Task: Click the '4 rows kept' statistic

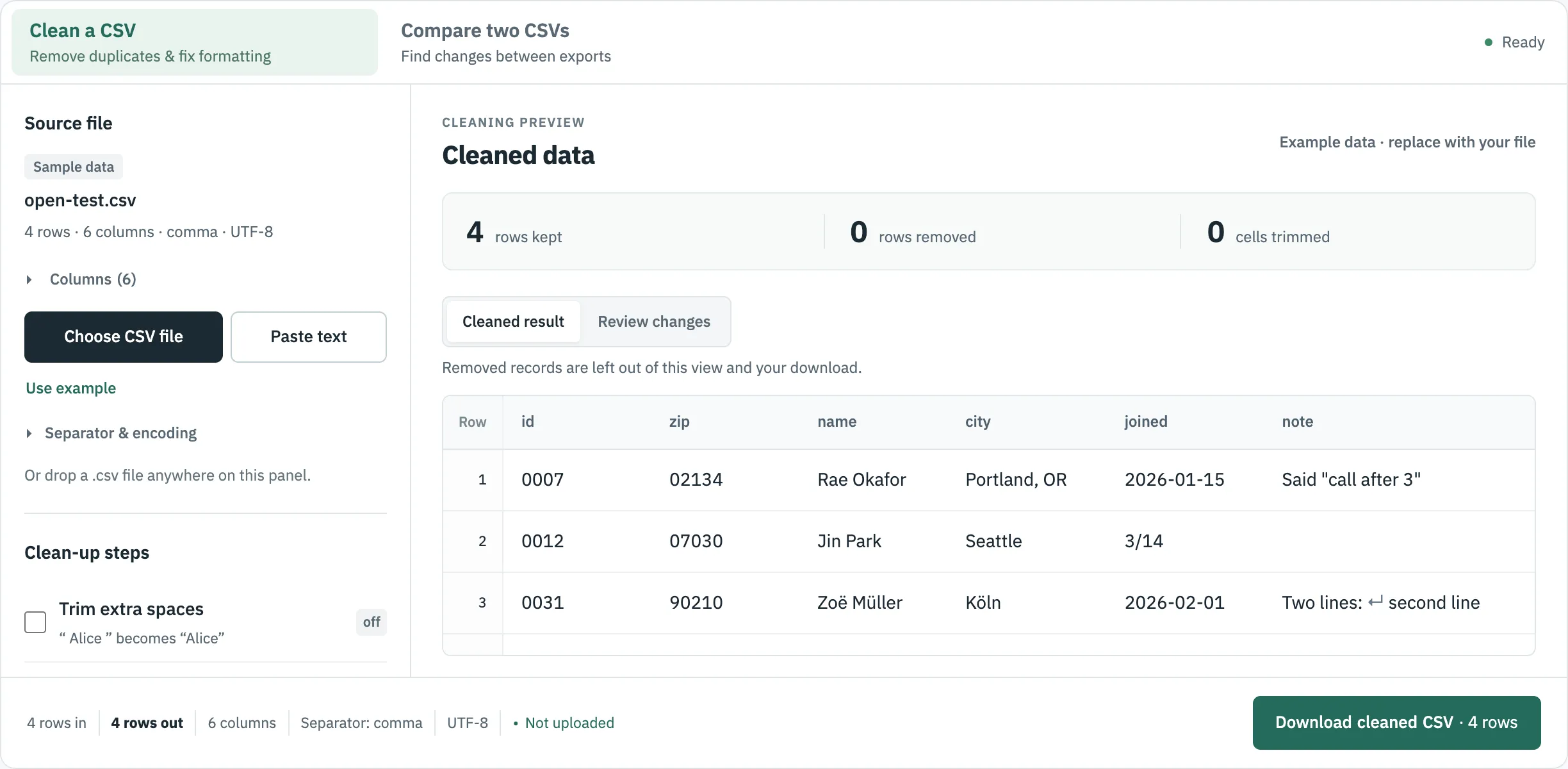Action: click(514, 232)
